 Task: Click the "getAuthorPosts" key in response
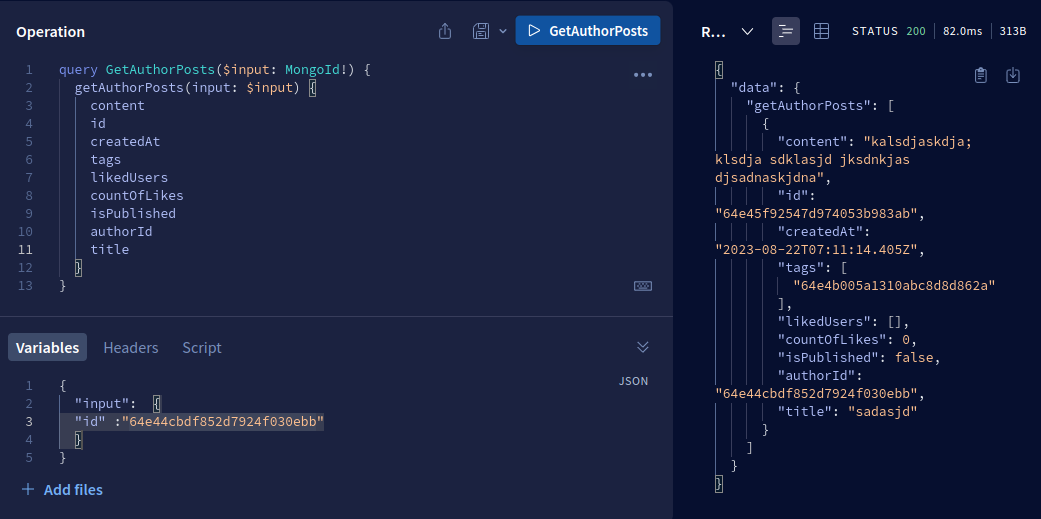coord(808,105)
